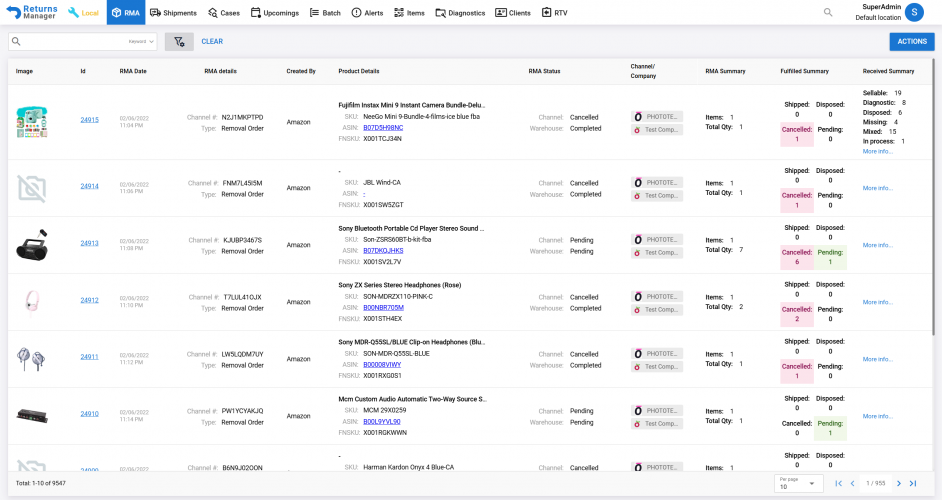Screen dimensions: 942x500
Task: Open the ACTIONS button menu
Action: (912, 41)
